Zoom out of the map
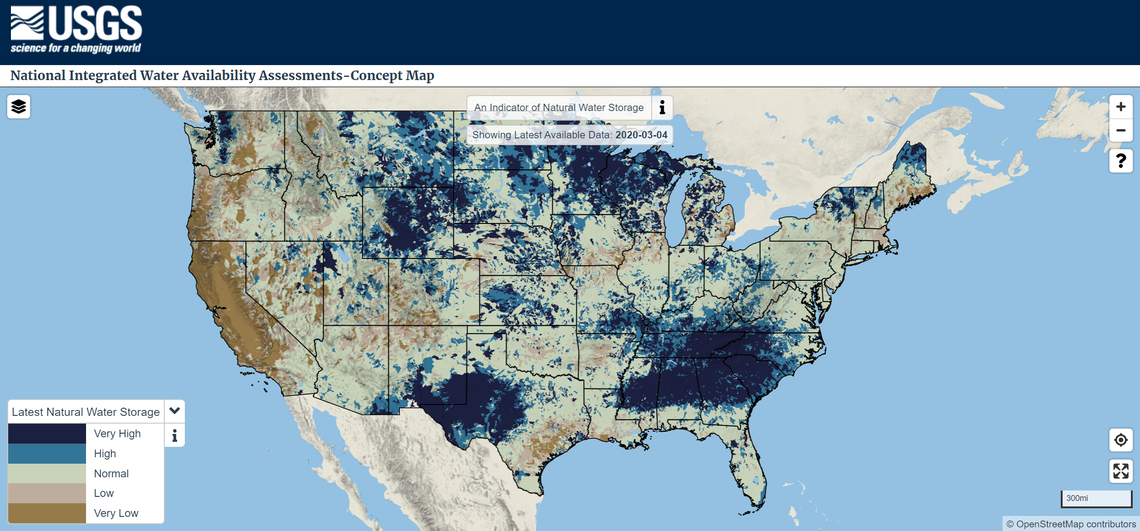This screenshot has height=531, width=1140. [1121, 132]
